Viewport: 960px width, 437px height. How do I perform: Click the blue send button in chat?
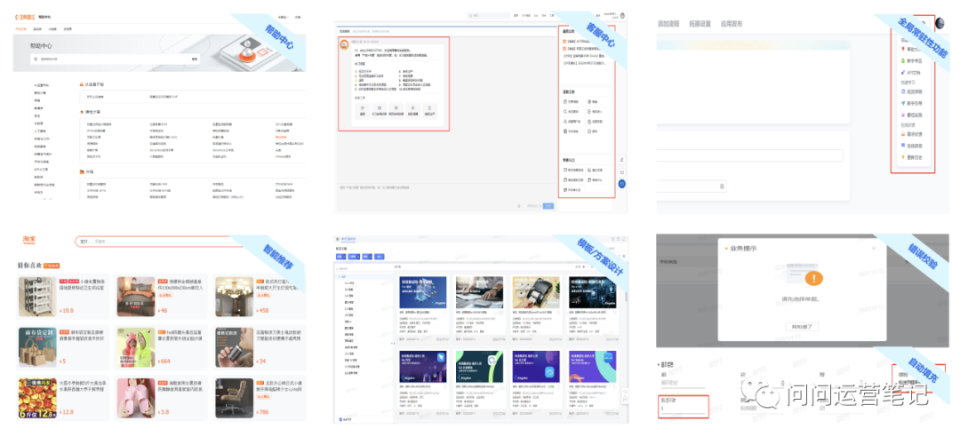coord(549,206)
